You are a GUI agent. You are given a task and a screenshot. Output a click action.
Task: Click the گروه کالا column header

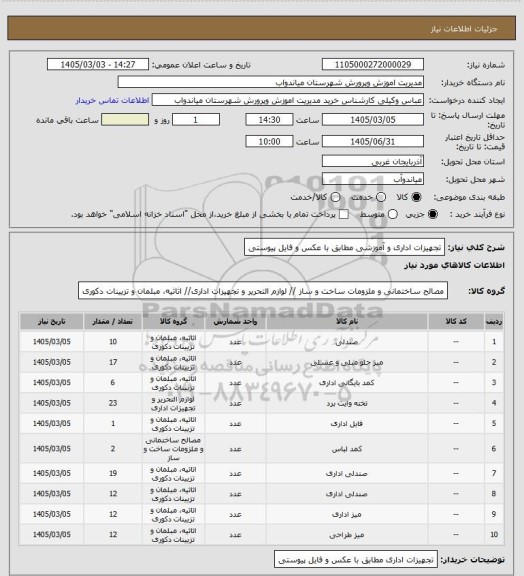click(x=173, y=322)
